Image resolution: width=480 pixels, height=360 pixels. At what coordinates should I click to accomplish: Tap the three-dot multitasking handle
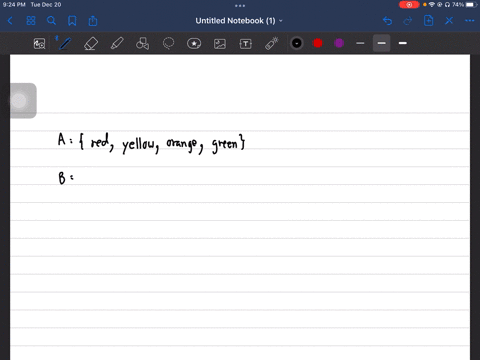(240, 5)
